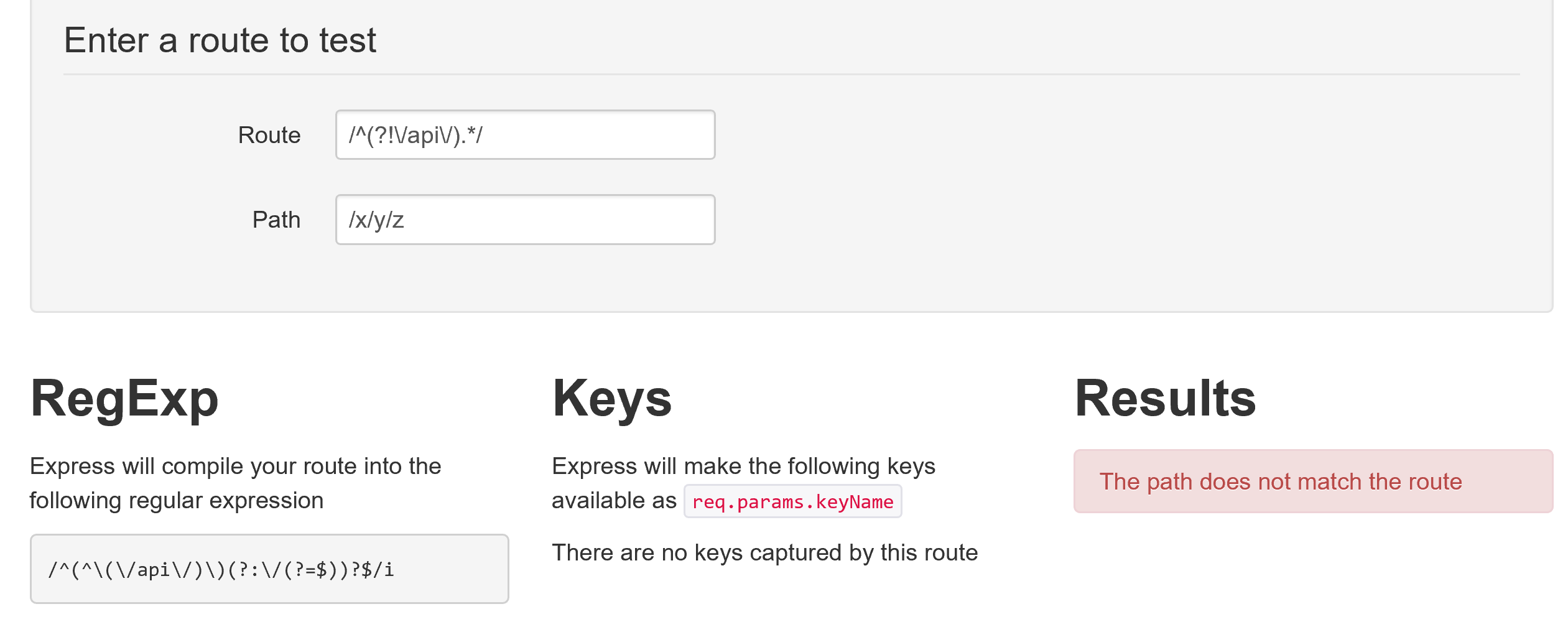Click 'Express will make the following keys' text
The image size is (1568, 632).
coord(743,466)
